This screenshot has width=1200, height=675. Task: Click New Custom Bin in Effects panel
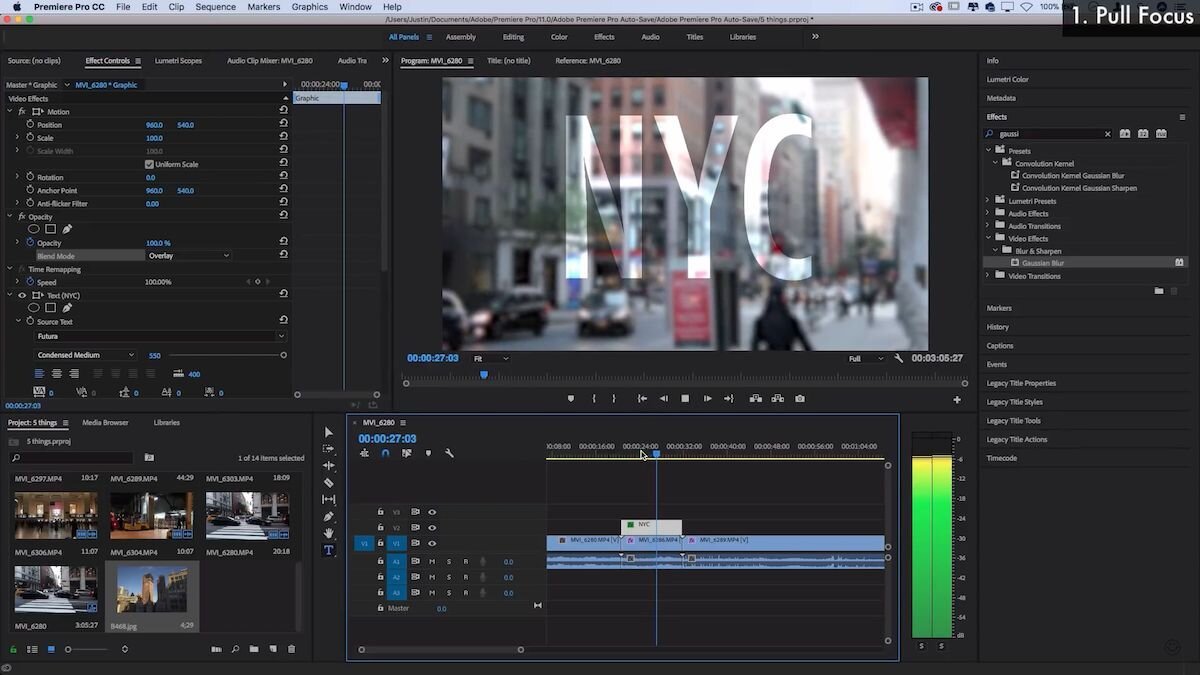pyautogui.click(x=1159, y=291)
